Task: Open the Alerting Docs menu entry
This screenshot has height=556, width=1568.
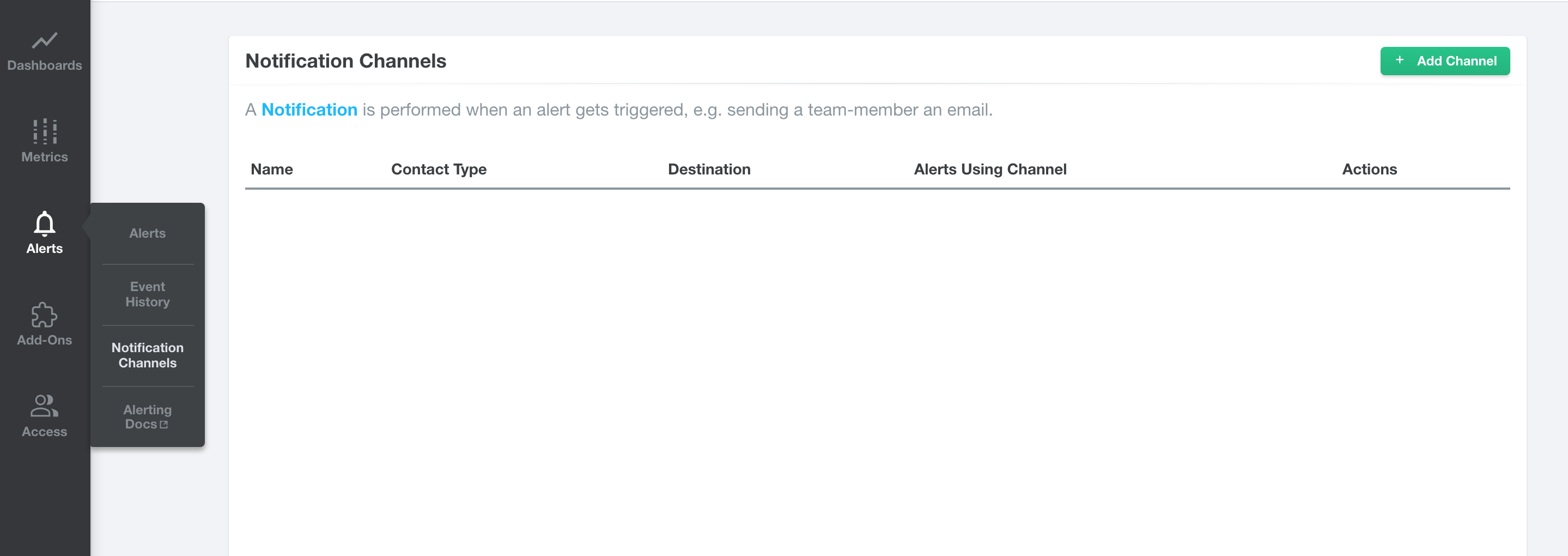Action: coord(147,416)
